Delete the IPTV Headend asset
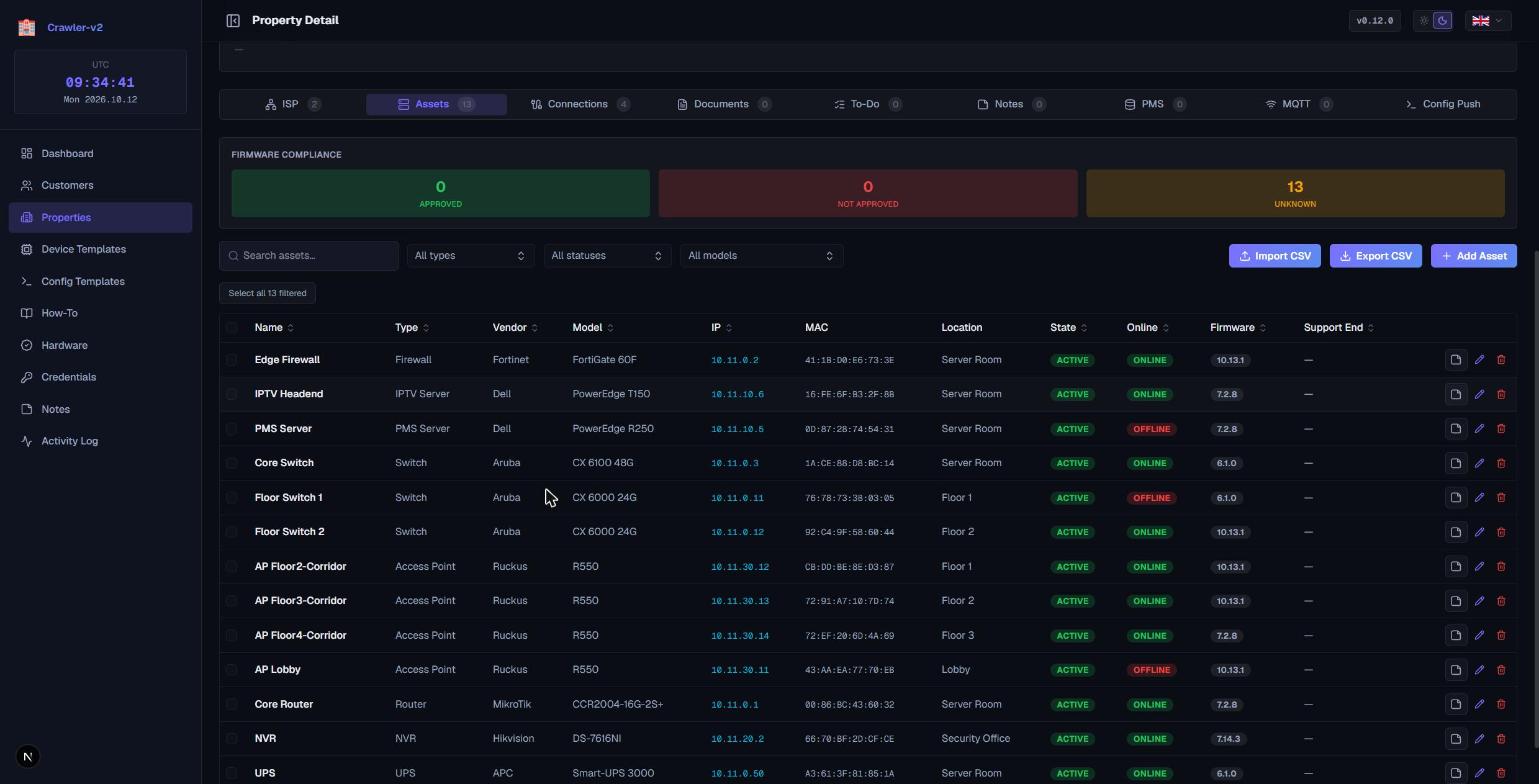The width and height of the screenshot is (1539, 784). point(1501,394)
